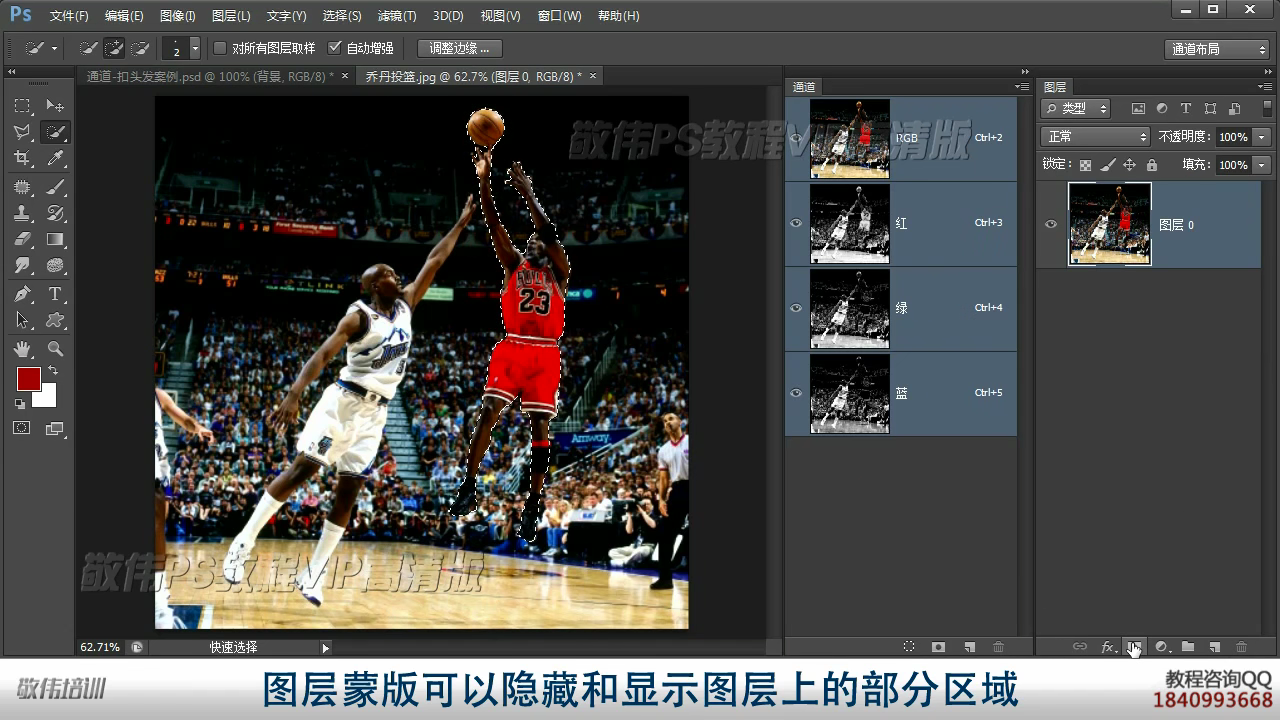Open the Channels panel options menu
Image resolution: width=1280 pixels, height=720 pixels.
(1022, 87)
